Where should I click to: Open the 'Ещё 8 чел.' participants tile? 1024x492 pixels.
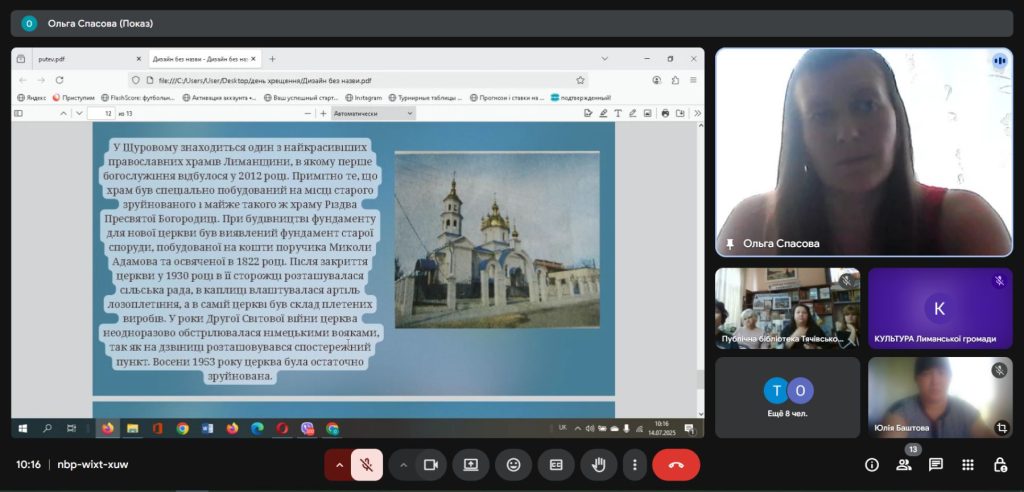(x=787, y=397)
